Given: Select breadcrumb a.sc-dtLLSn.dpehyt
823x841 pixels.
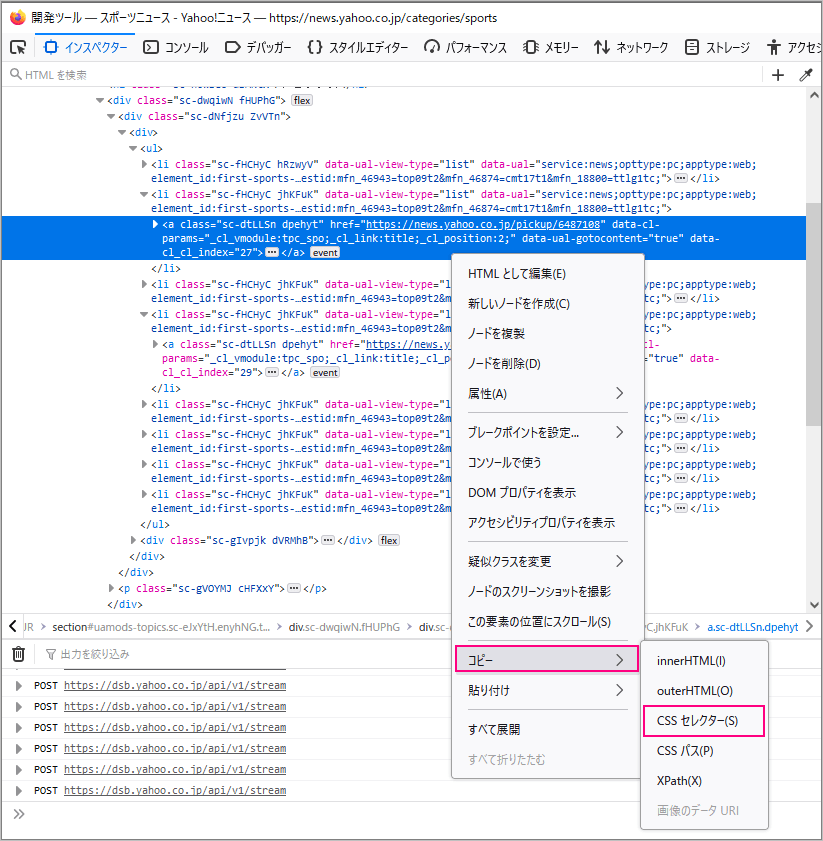Looking at the screenshot, I should [x=753, y=627].
